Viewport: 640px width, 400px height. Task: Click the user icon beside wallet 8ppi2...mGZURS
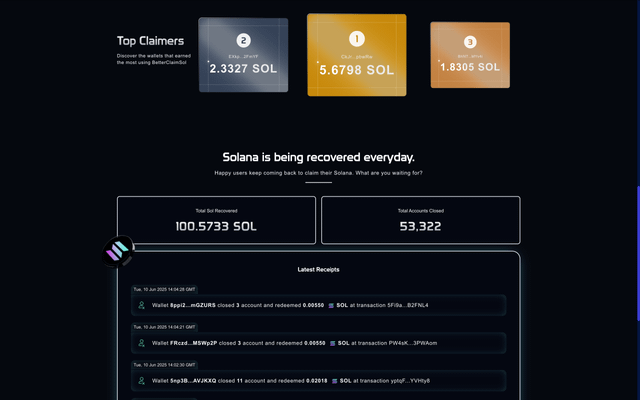(x=141, y=305)
